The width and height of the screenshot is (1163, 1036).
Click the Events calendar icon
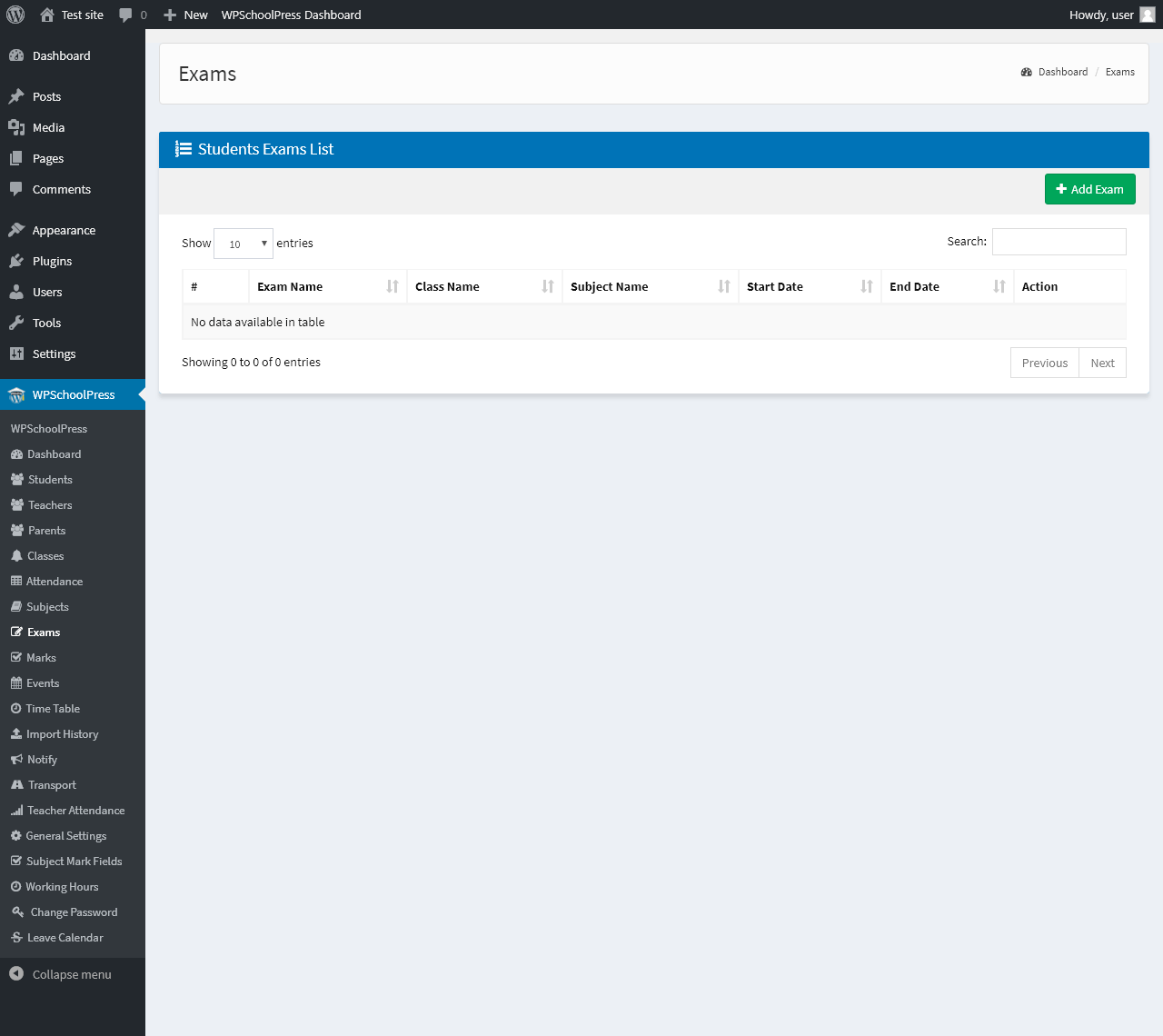[x=16, y=683]
